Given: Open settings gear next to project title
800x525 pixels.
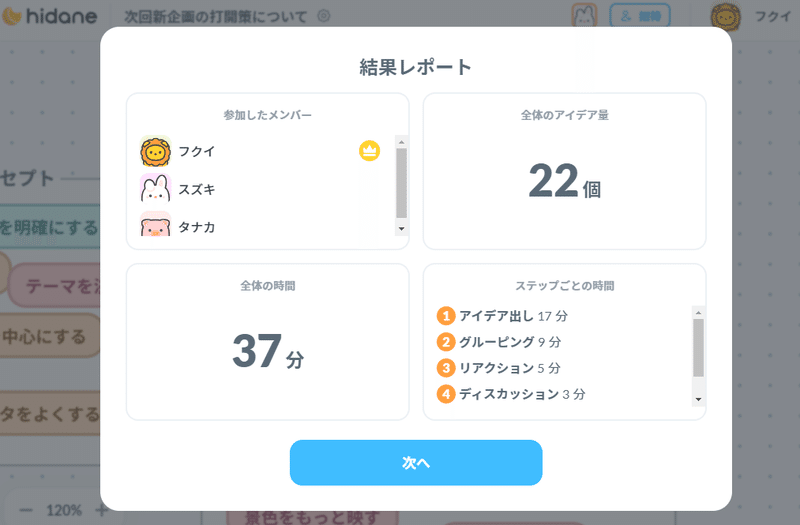Looking at the screenshot, I should [x=323, y=15].
